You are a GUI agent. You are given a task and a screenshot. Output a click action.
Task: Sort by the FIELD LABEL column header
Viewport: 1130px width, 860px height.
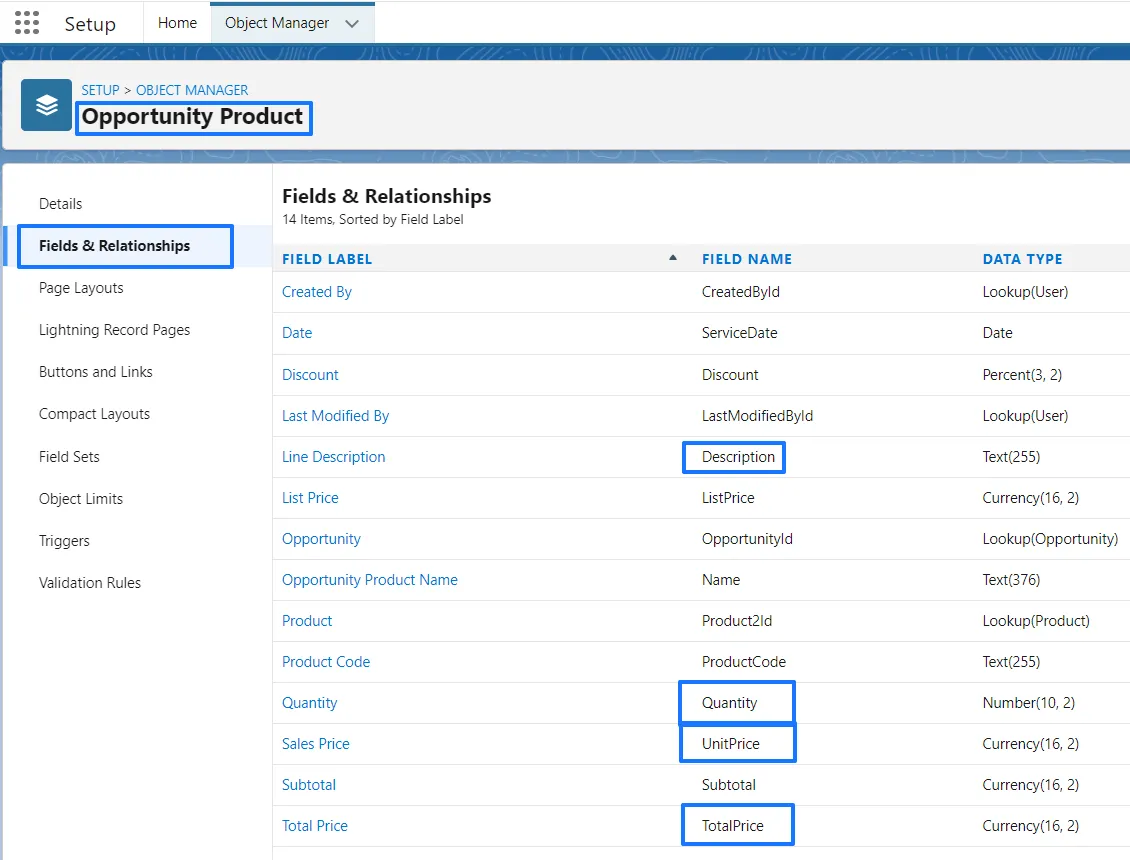click(327, 259)
